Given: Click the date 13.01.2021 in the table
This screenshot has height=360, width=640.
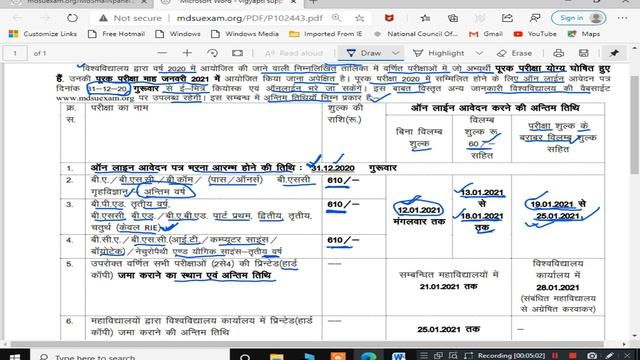Looking at the screenshot, I should 482,192.
